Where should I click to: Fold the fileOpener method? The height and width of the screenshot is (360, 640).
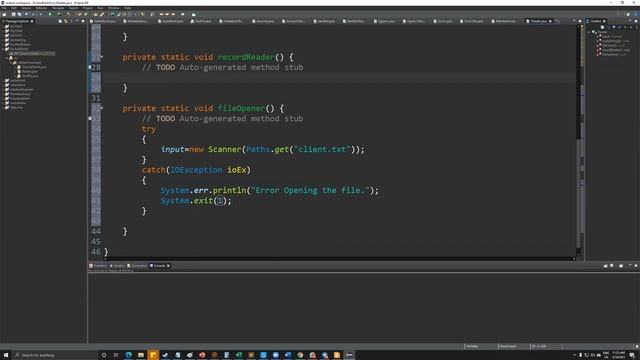click(x=102, y=108)
